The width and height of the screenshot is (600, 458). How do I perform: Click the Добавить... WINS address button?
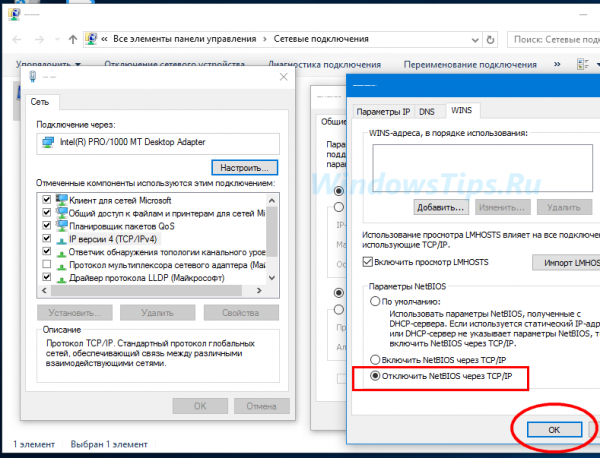pyautogui.click(x=441, y=207)
